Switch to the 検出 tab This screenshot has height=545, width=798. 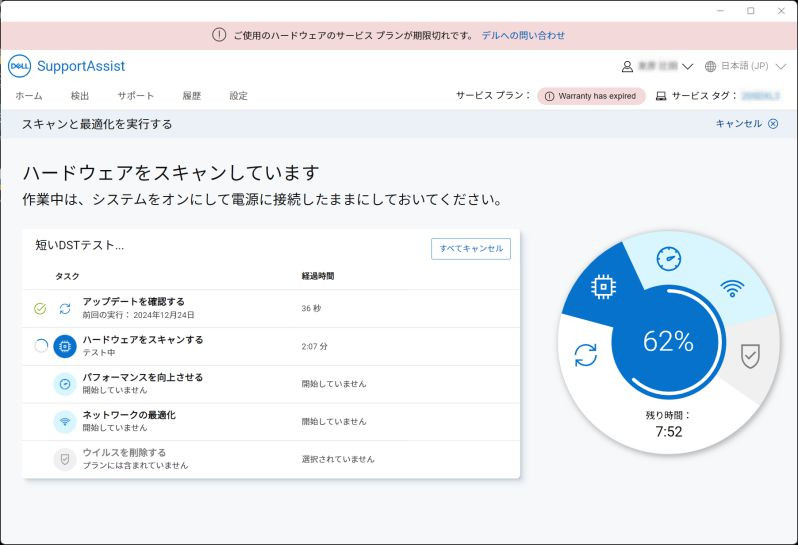(x=80, y=96)
